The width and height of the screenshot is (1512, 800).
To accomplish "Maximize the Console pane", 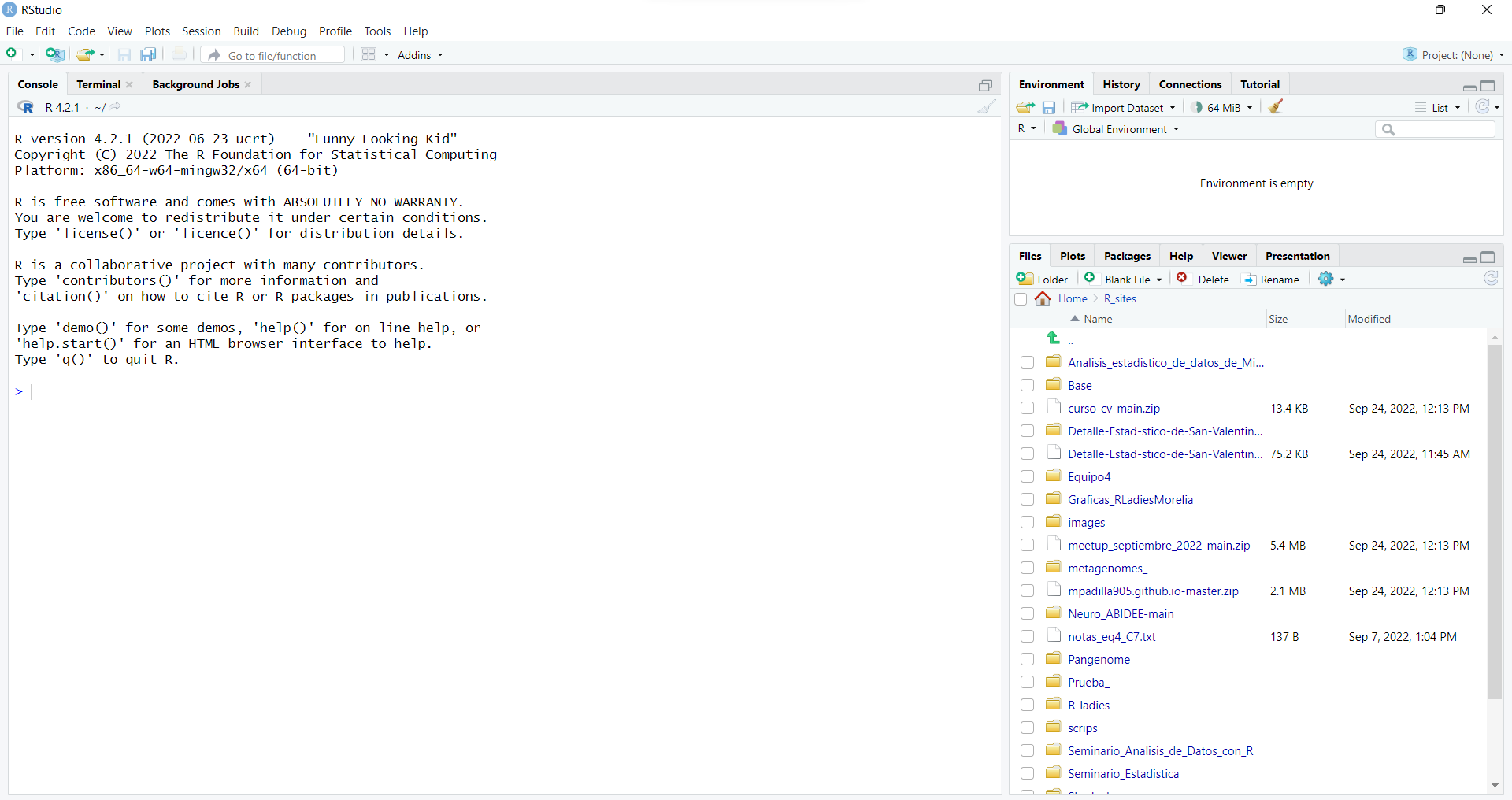I will (986, 85).
